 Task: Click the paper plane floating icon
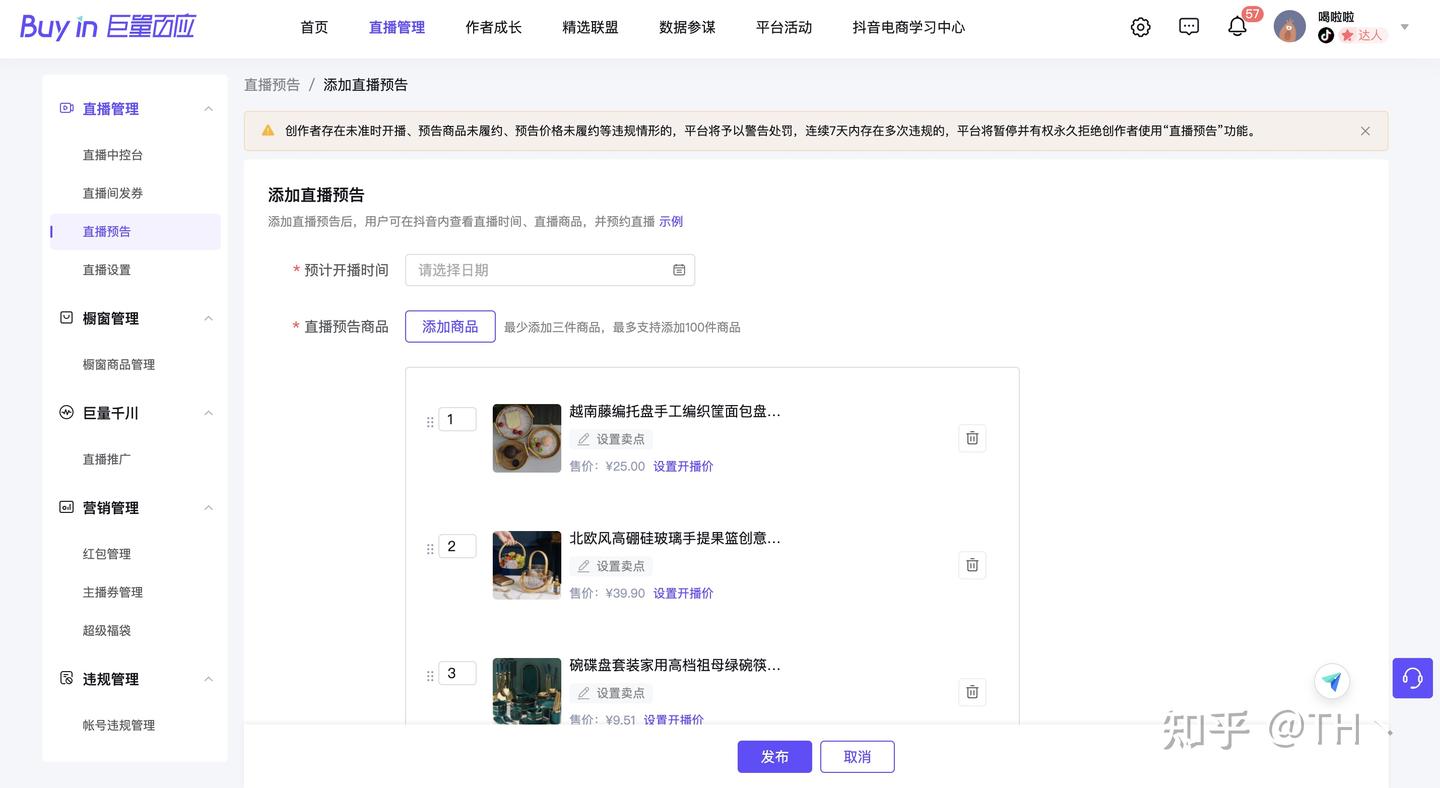pos(1332,682)
